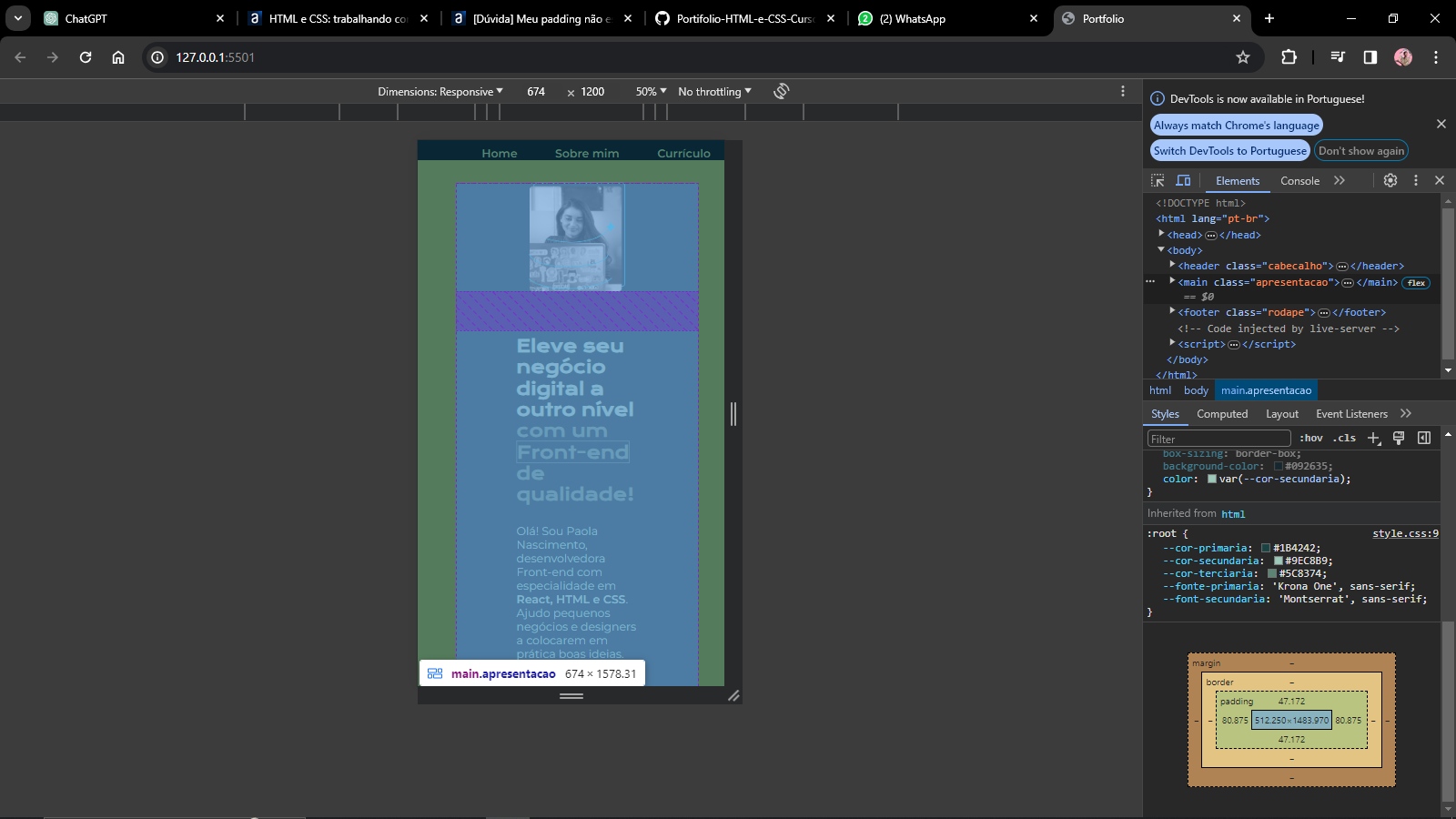Screen dimensions: 1456x819
Task: Select the Elements tab
Action: coord(1238,181)
